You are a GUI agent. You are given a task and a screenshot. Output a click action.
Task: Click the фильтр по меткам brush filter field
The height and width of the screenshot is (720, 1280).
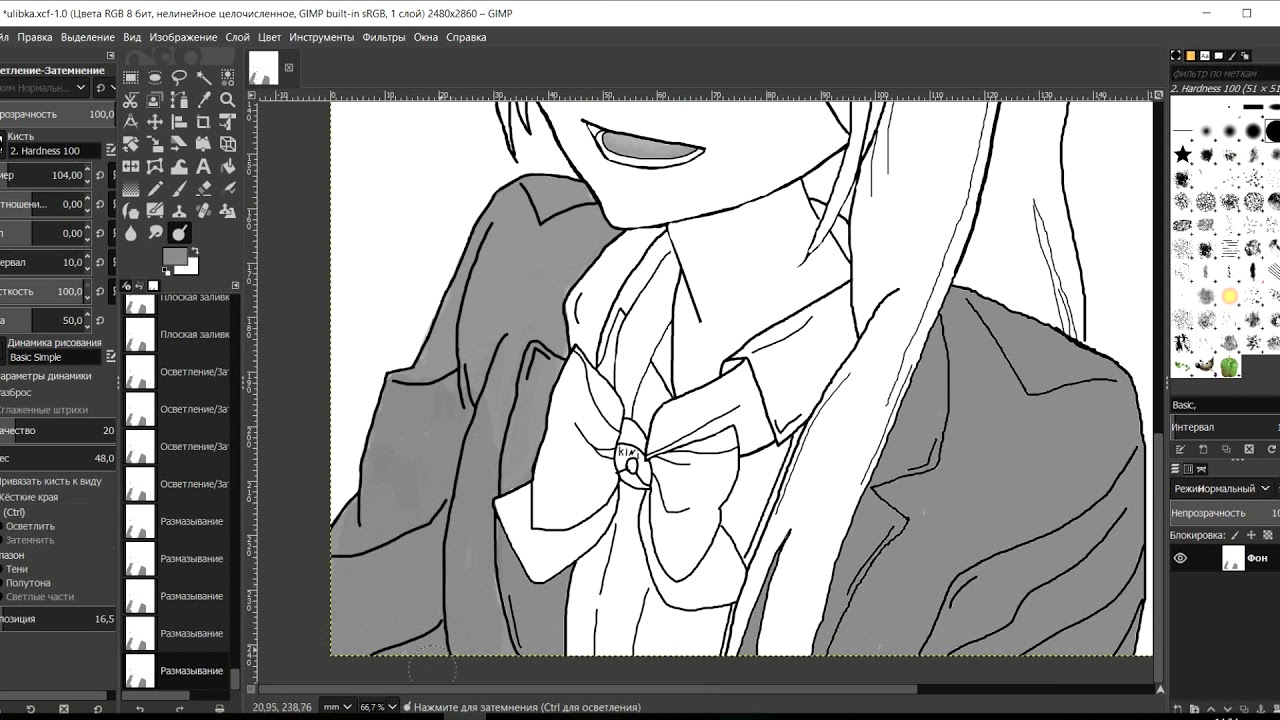[x=1225, y=73]
